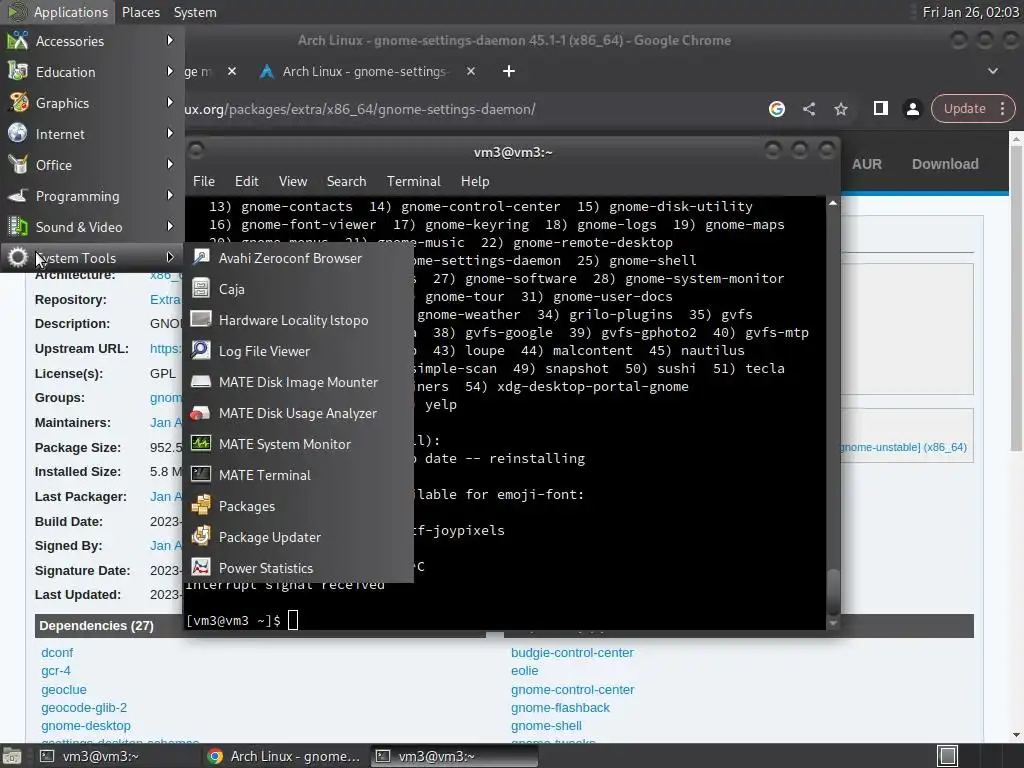
Task: Switch to Arch Linux Chrome taskbar button
Action: pyautogui.click(x=285, y=756)
